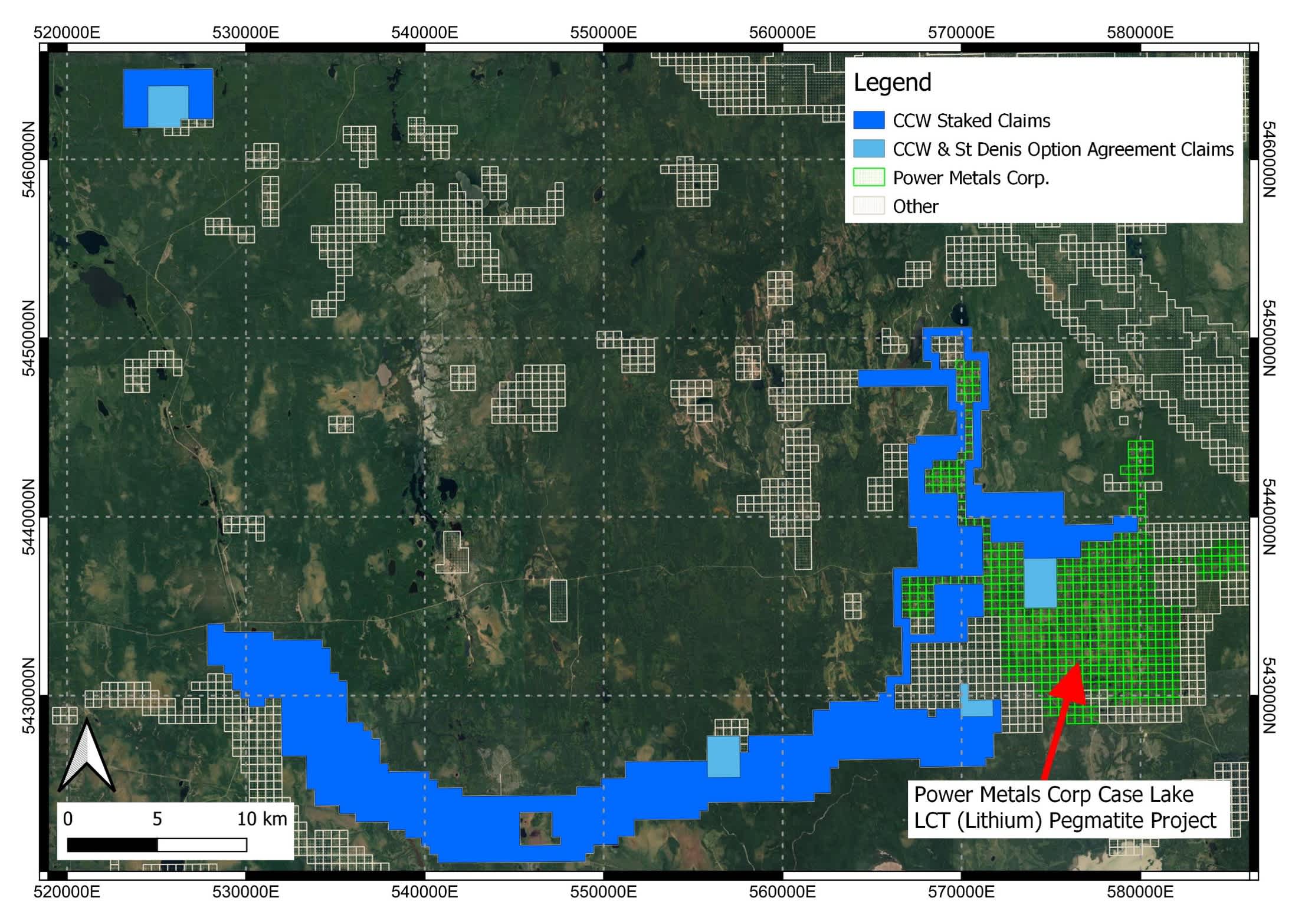The height and width of the screenshot is (924, 1305).
Task: Click the blue CCW Staked Claims swatch
Action: pos(868,121)
